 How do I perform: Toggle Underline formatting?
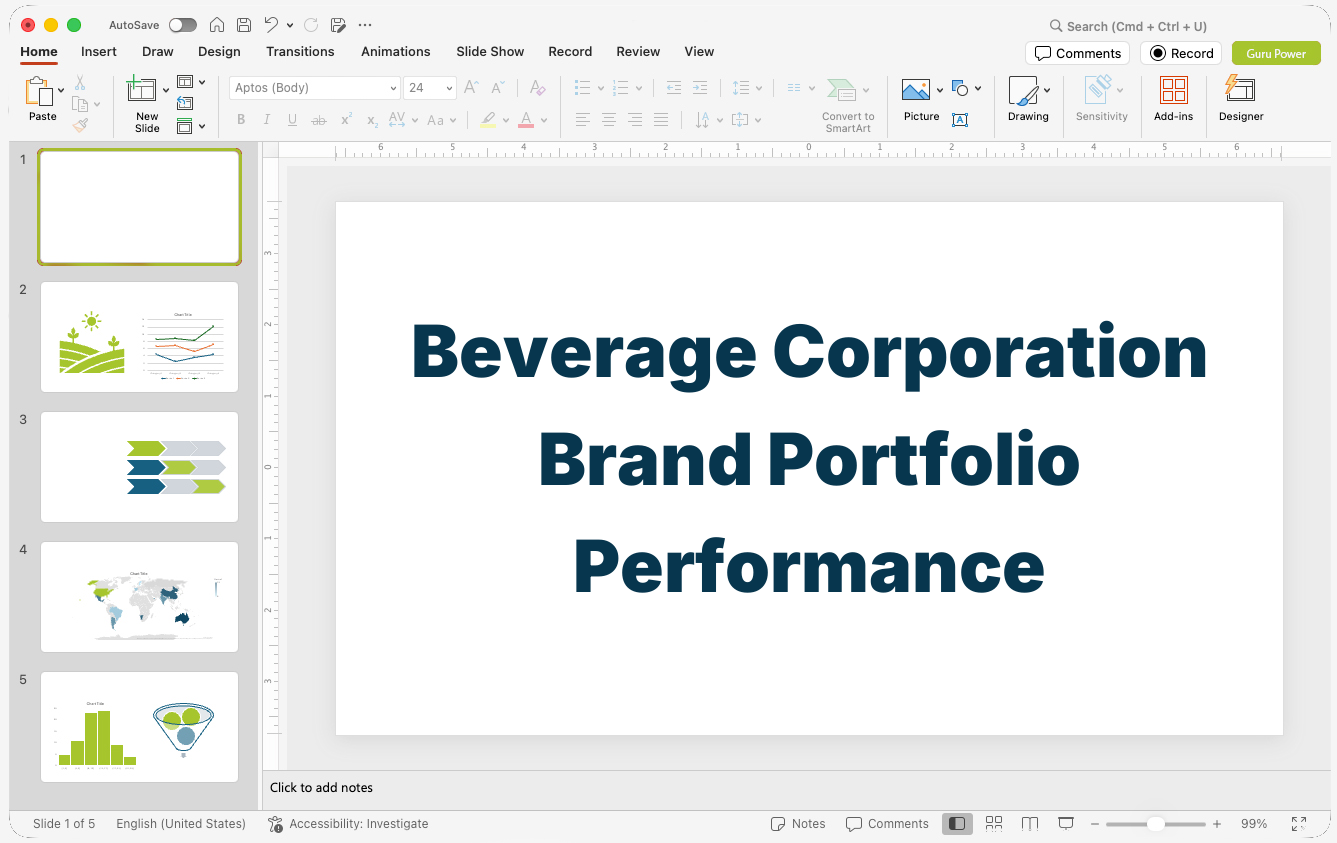[x=292, y=120]
